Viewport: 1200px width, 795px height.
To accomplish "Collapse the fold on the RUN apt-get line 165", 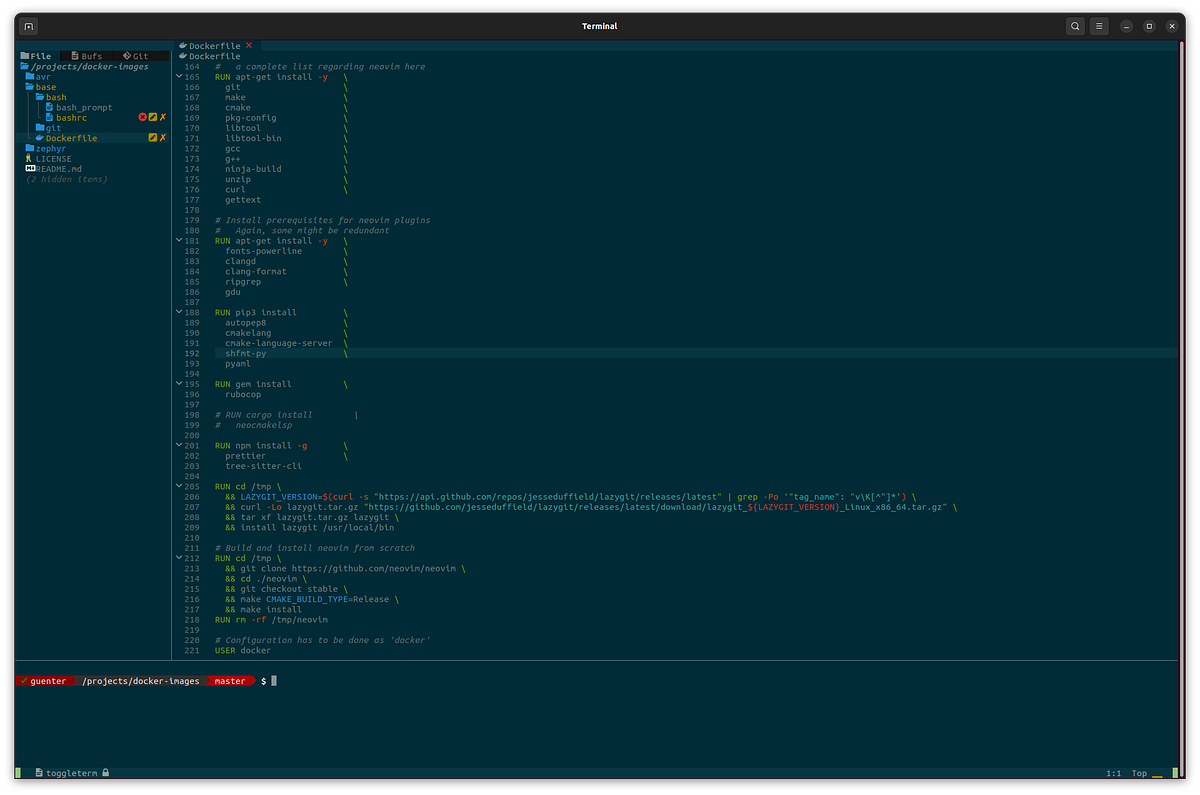I will [x=178, y=76].
